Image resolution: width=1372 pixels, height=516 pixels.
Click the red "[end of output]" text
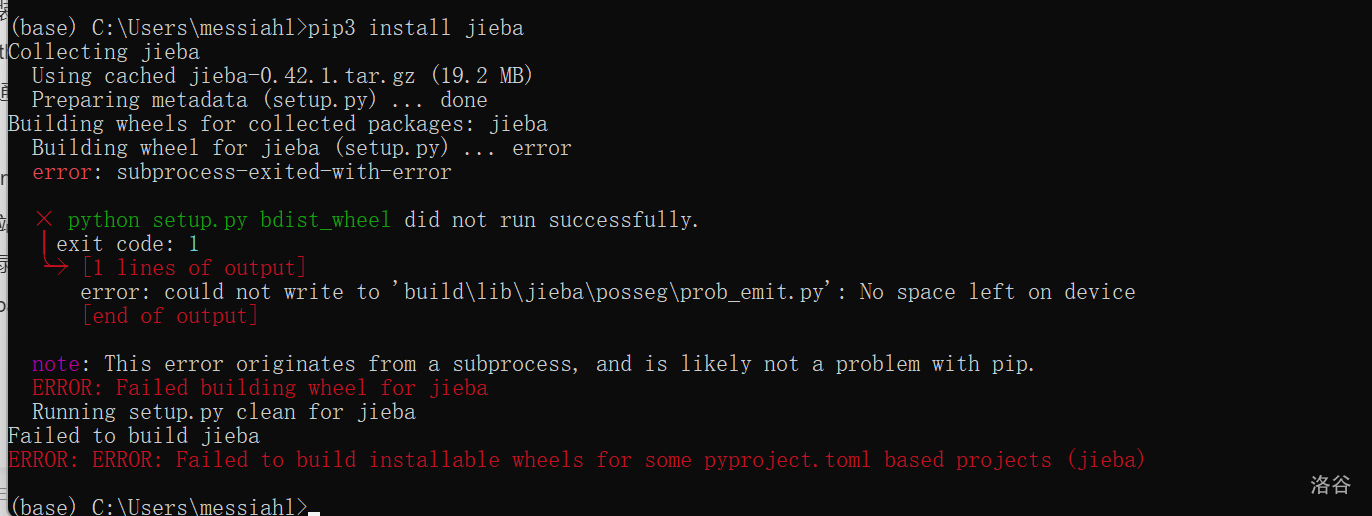point(170,316)
